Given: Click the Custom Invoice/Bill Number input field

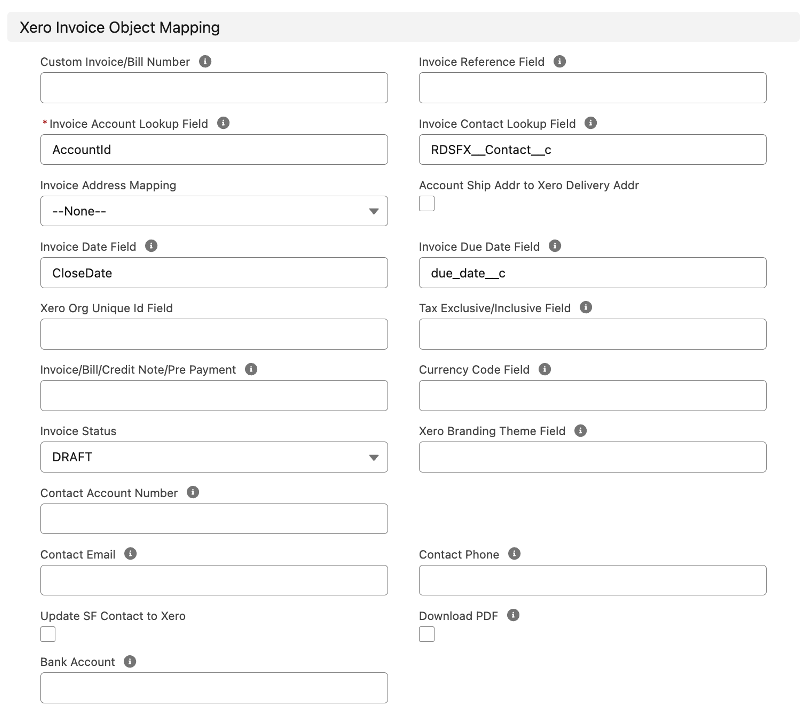Looking at the screenshot, I should [x=213, y=88].
